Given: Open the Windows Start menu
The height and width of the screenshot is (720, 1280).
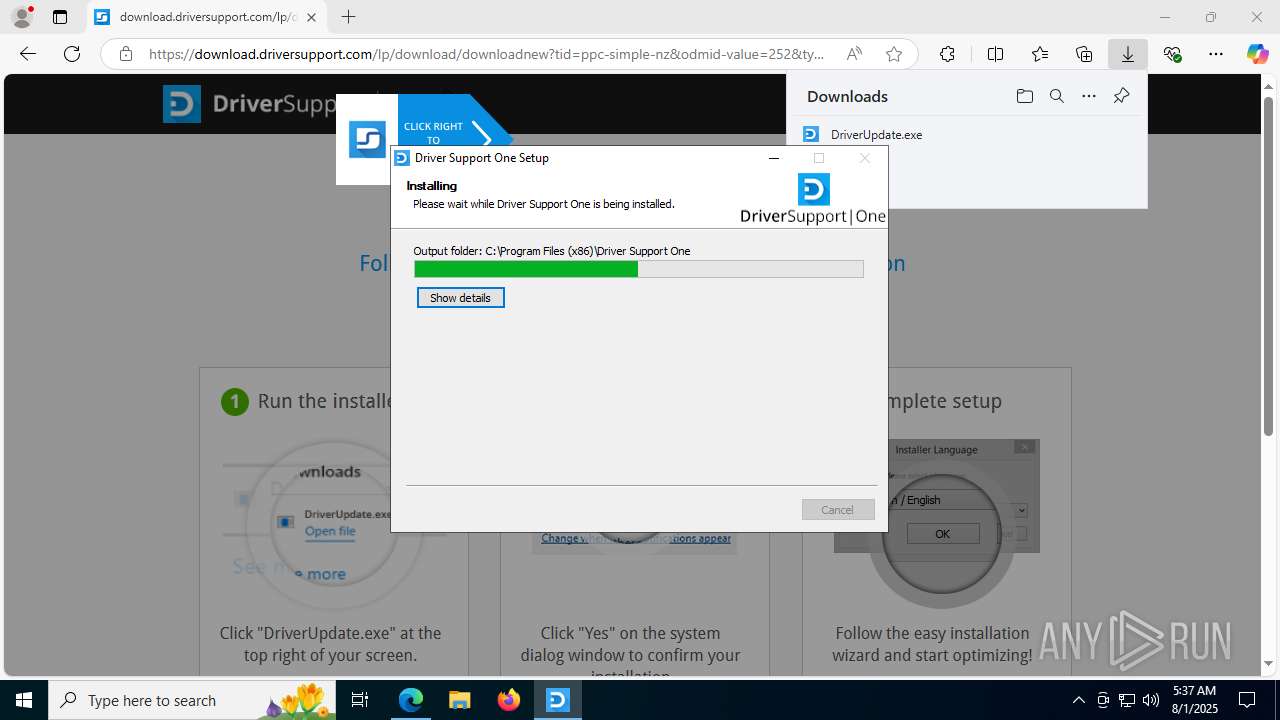Looking at the screenshot, I should [x=24, y=700].
